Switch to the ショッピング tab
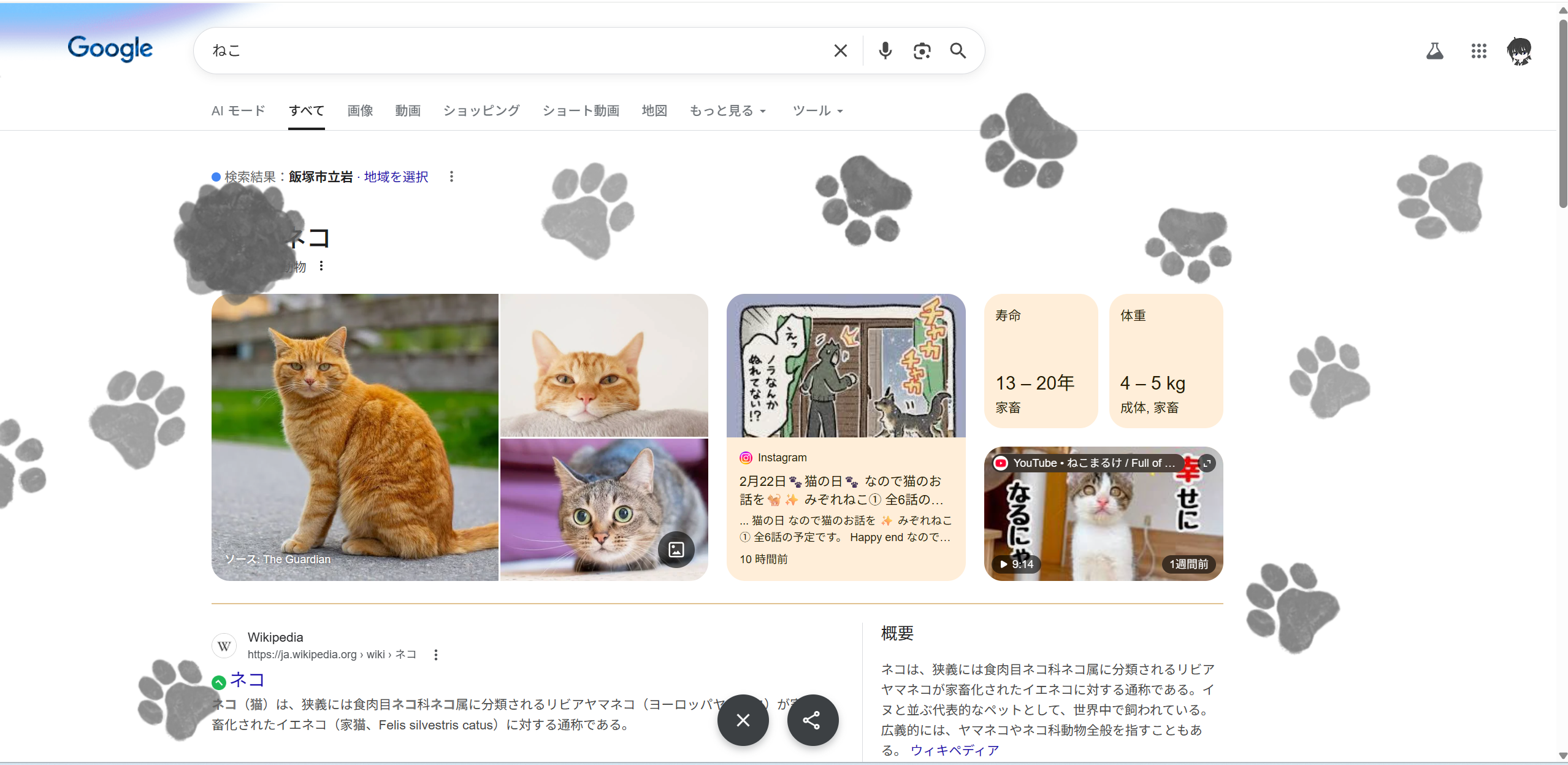 (x=481, y=111)
